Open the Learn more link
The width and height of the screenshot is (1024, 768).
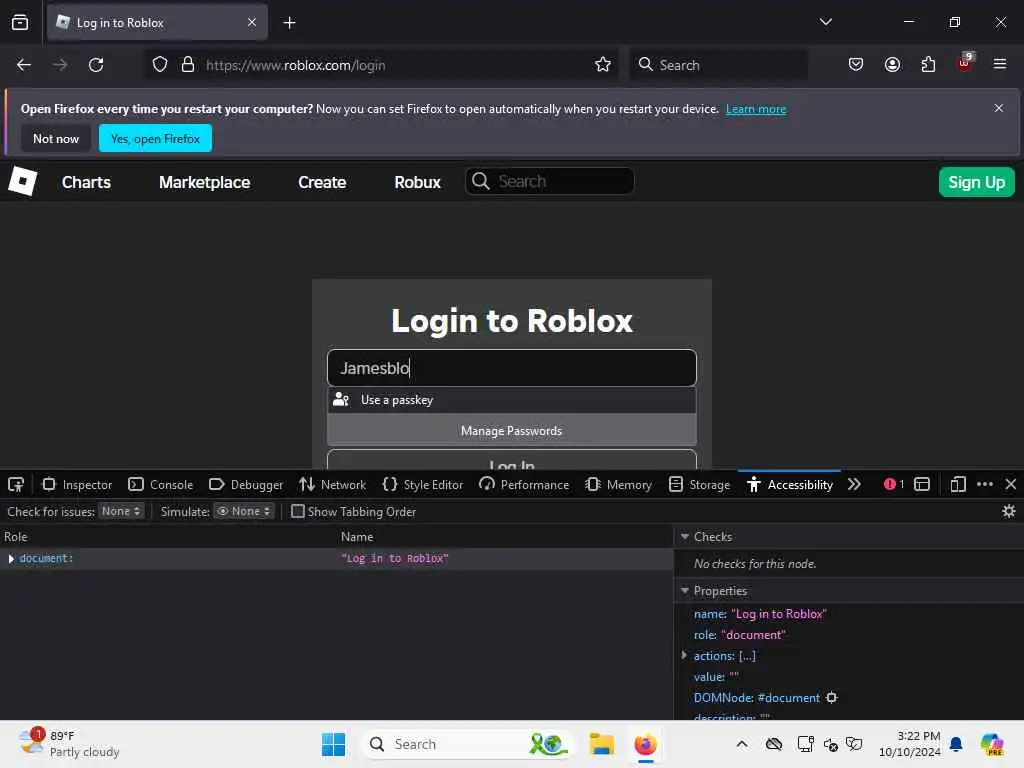pyautogui.click(x=756, y=109)
